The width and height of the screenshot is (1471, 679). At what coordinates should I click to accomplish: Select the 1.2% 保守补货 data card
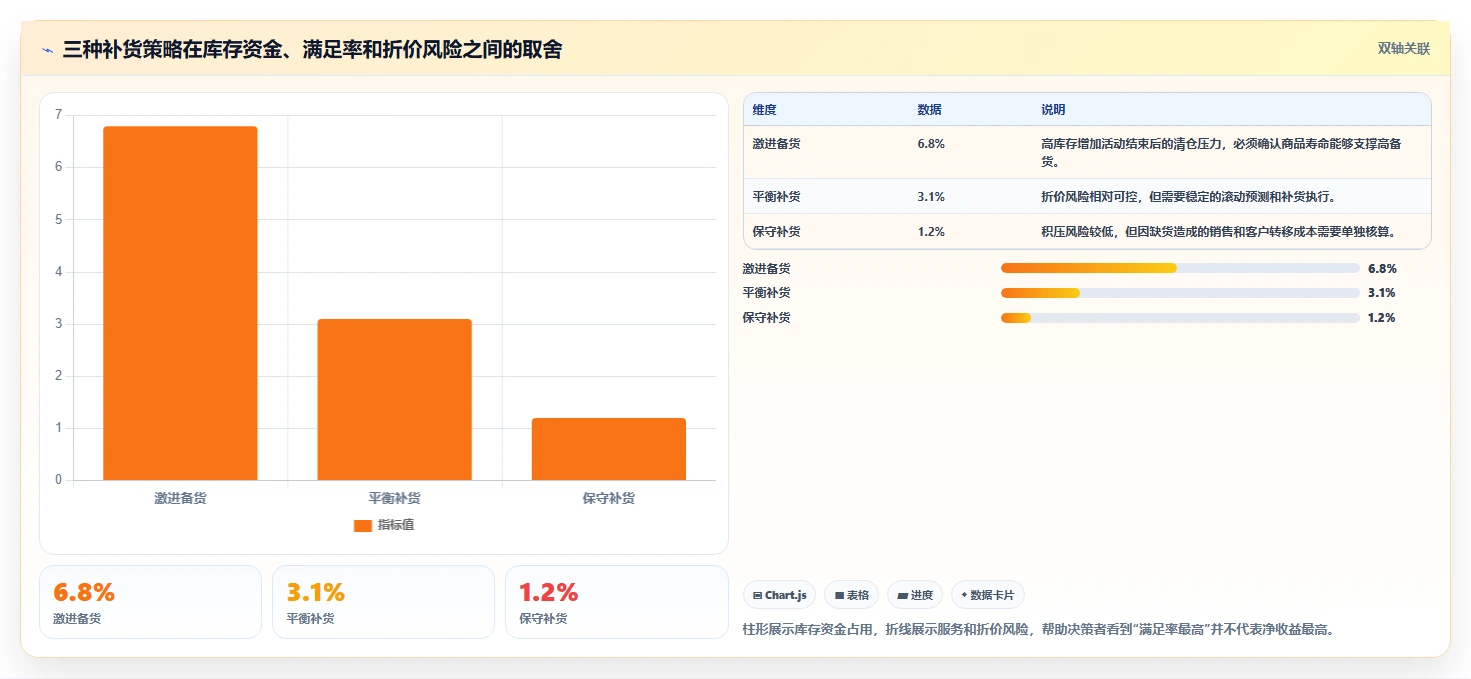click(x=617, y=602)
